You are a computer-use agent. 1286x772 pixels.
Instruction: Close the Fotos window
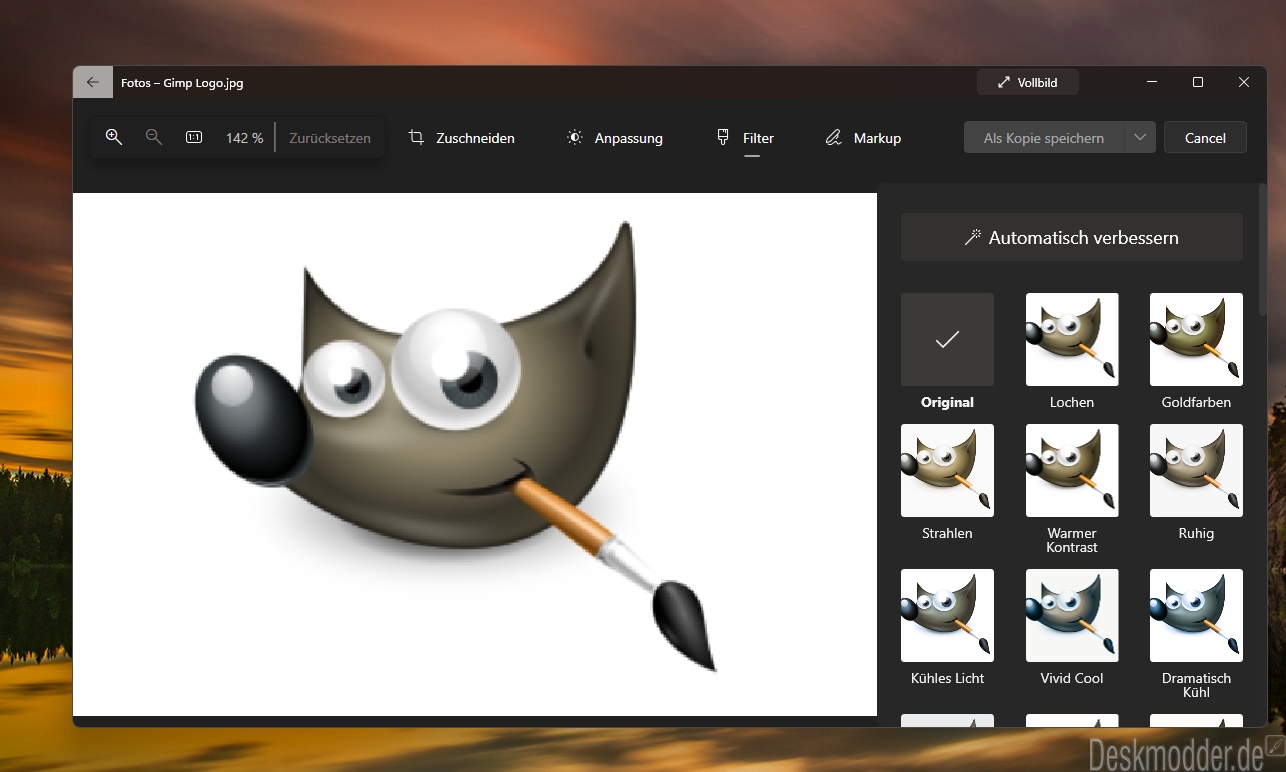(1244, 83)
